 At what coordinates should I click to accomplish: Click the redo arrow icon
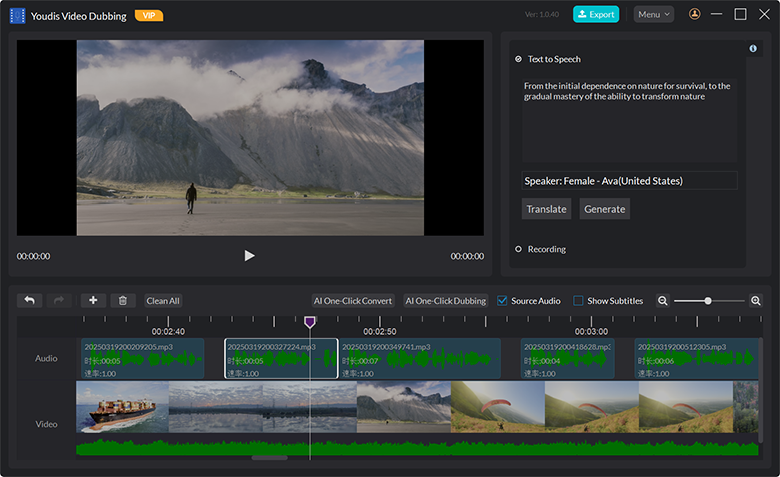pos(58,300)
